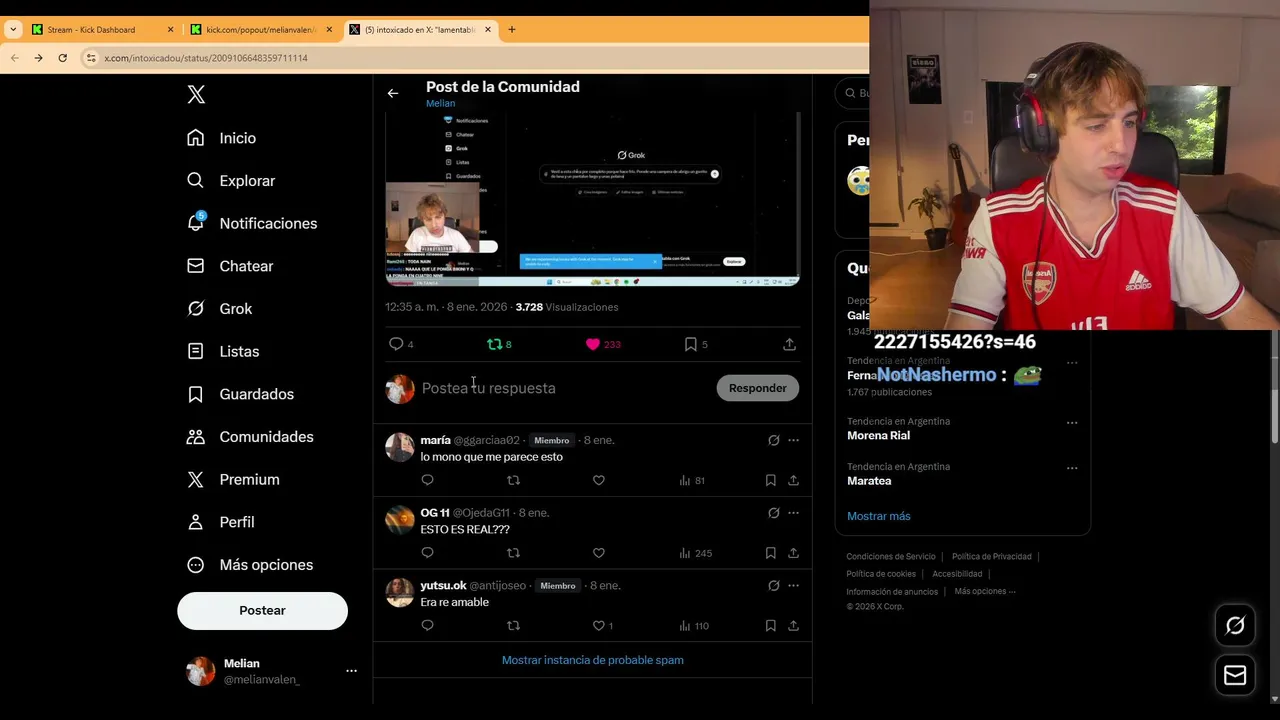The width and height of the screenshot is (1280, 720).
Task: Repost yutsu.ok's comment
Action: (513, 626)
